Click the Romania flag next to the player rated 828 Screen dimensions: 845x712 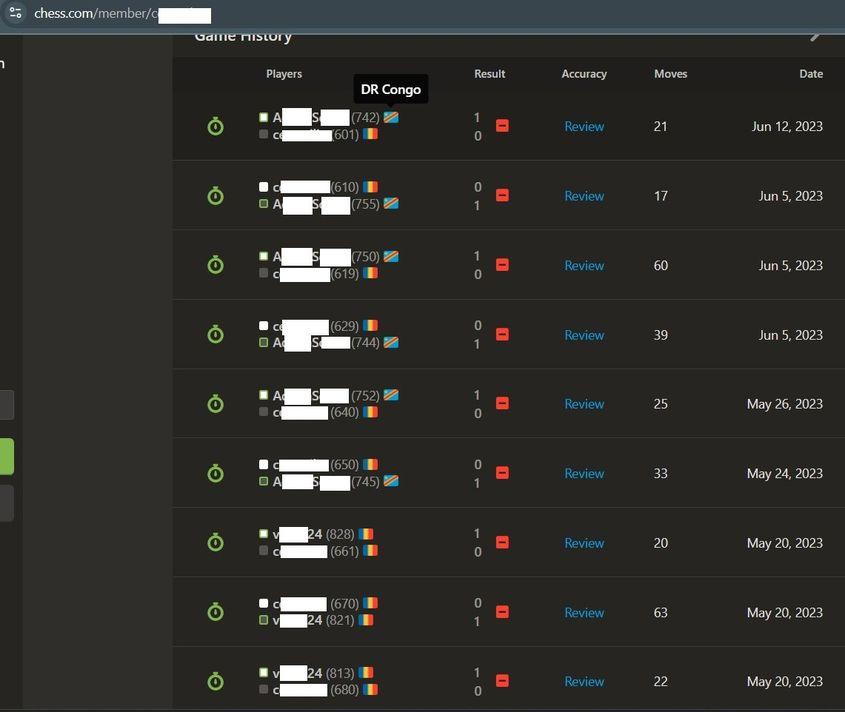(364, 534)
